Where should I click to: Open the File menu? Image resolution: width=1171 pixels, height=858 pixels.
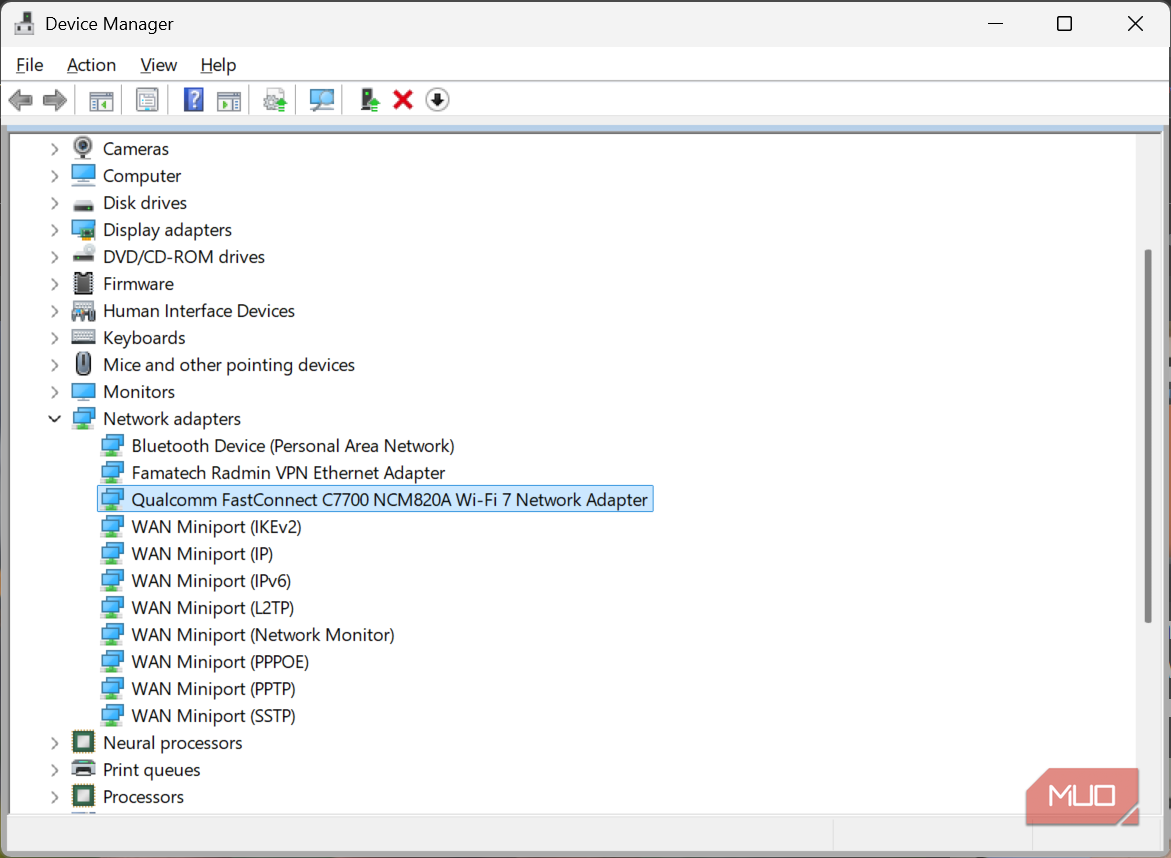coord(30,65)
